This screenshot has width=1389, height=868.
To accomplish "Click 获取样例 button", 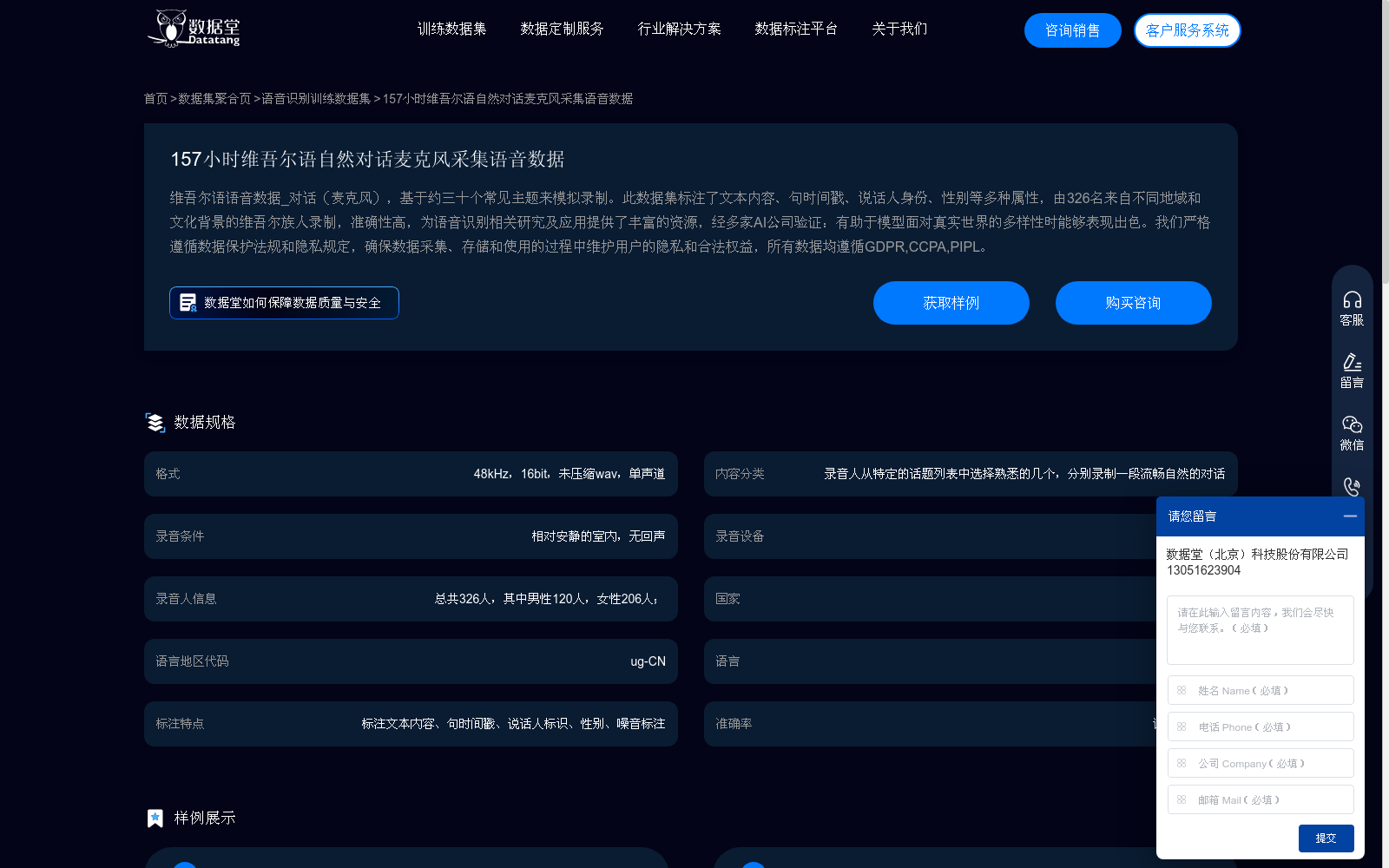I will pyautogui.click(x=951, y=303).
